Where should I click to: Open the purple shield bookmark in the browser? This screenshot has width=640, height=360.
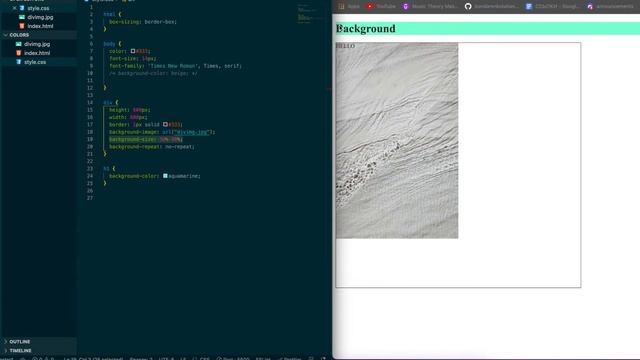pos(430,6)
